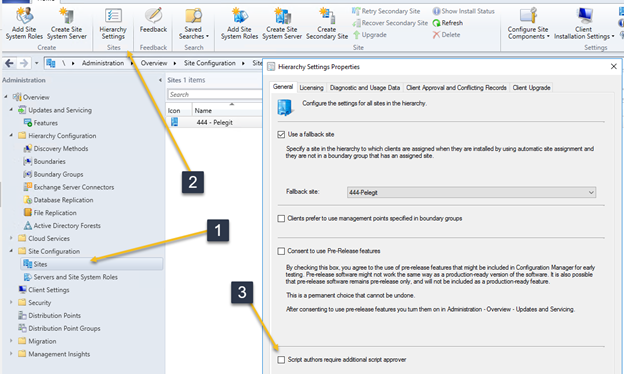Screen dimensions: 624x374
Task: Open the navigation history dropdown arrow
Action: [x=37, y=63]
